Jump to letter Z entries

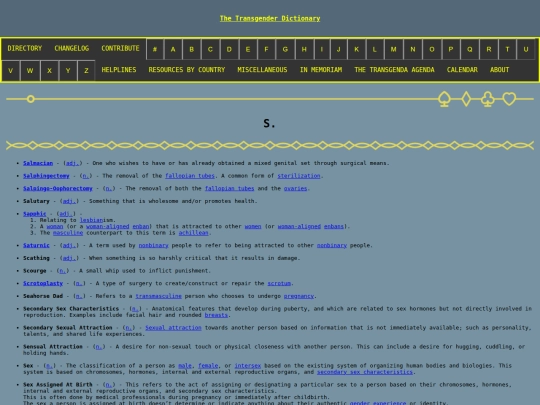86,71
